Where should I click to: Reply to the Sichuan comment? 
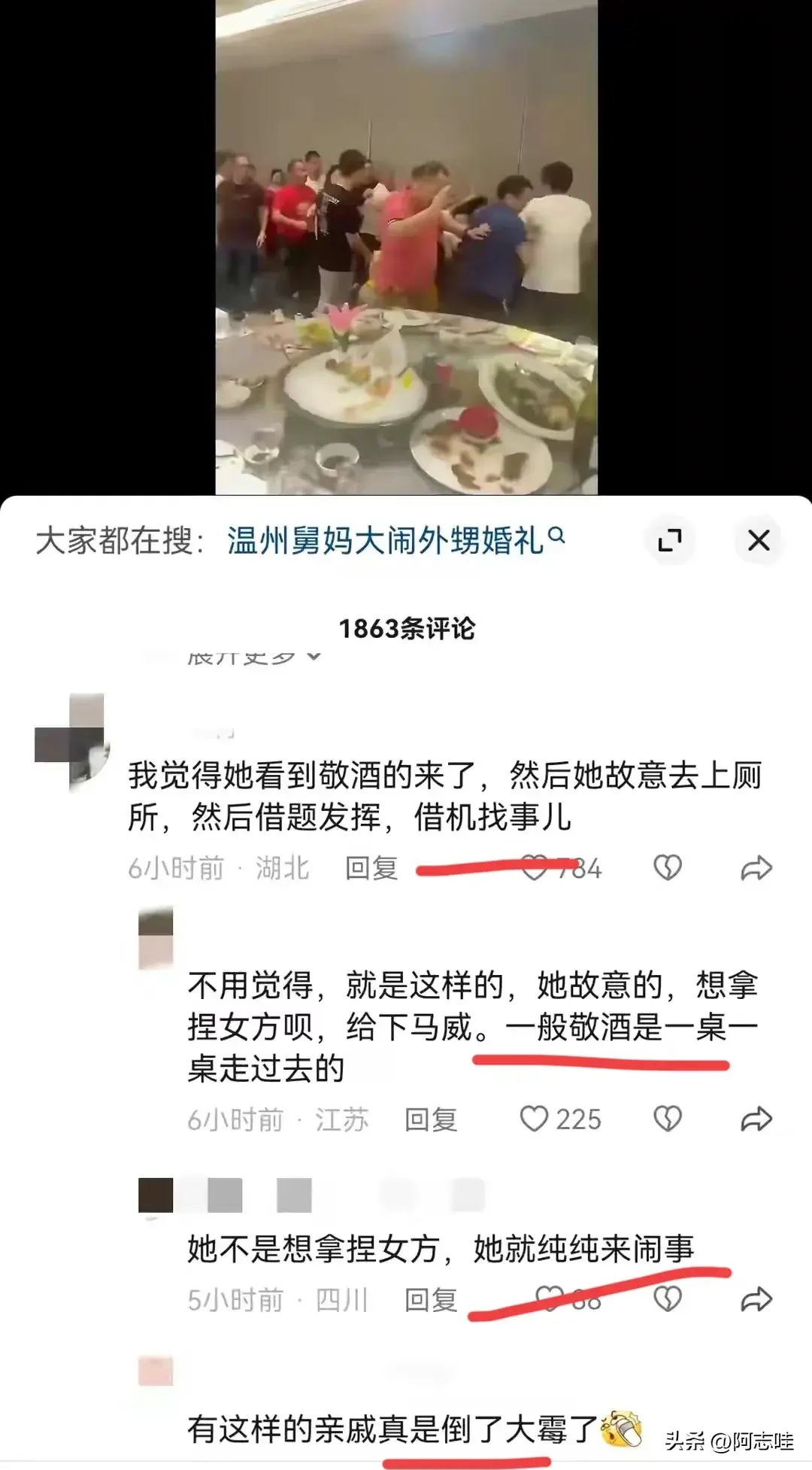coord(431,1299)
